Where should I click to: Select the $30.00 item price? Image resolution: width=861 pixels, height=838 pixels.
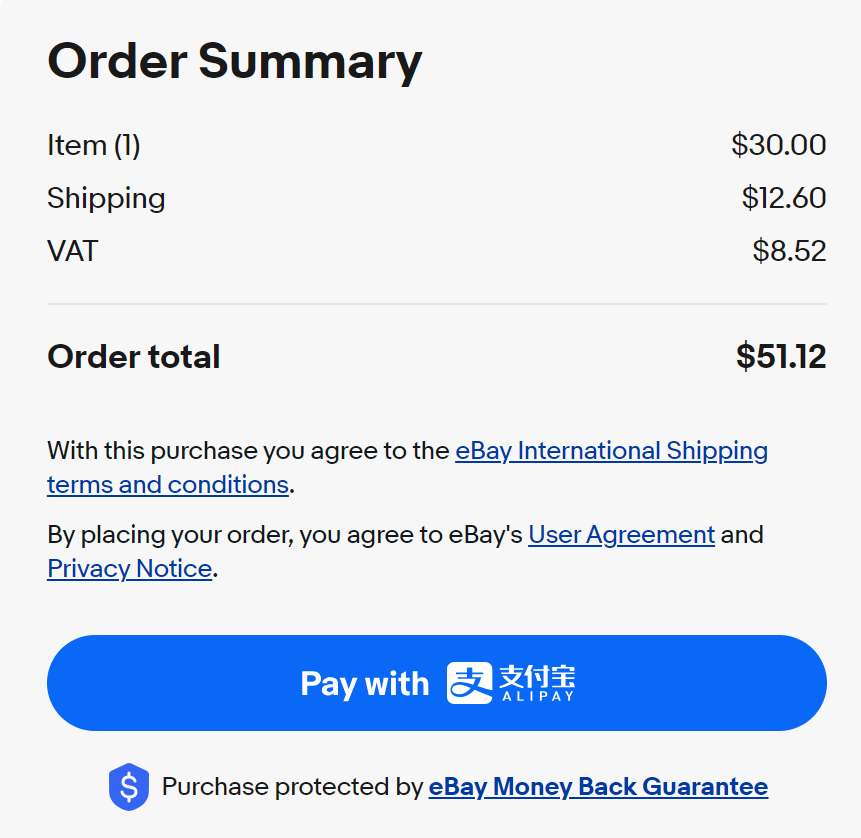coord(778,146)
